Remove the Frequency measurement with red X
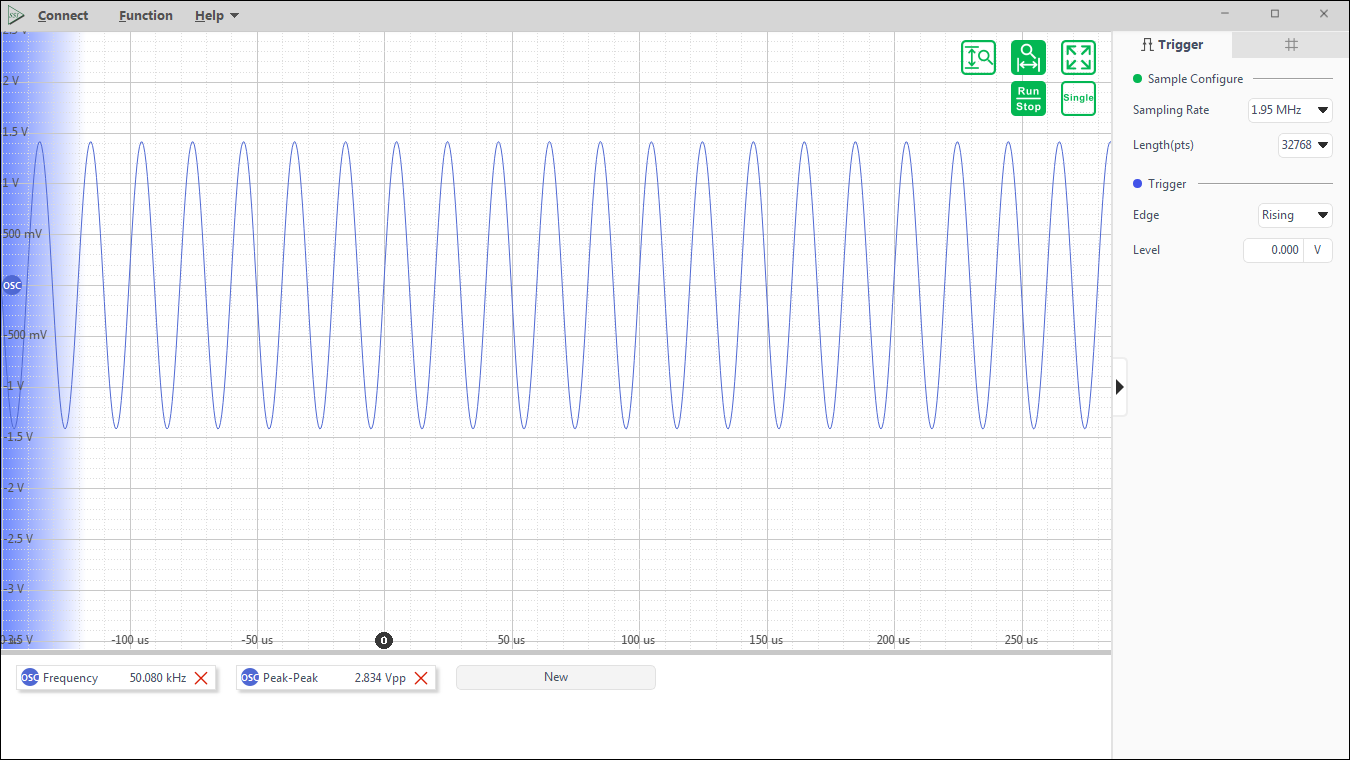1350x760 pixels. [x=201, y=678]
